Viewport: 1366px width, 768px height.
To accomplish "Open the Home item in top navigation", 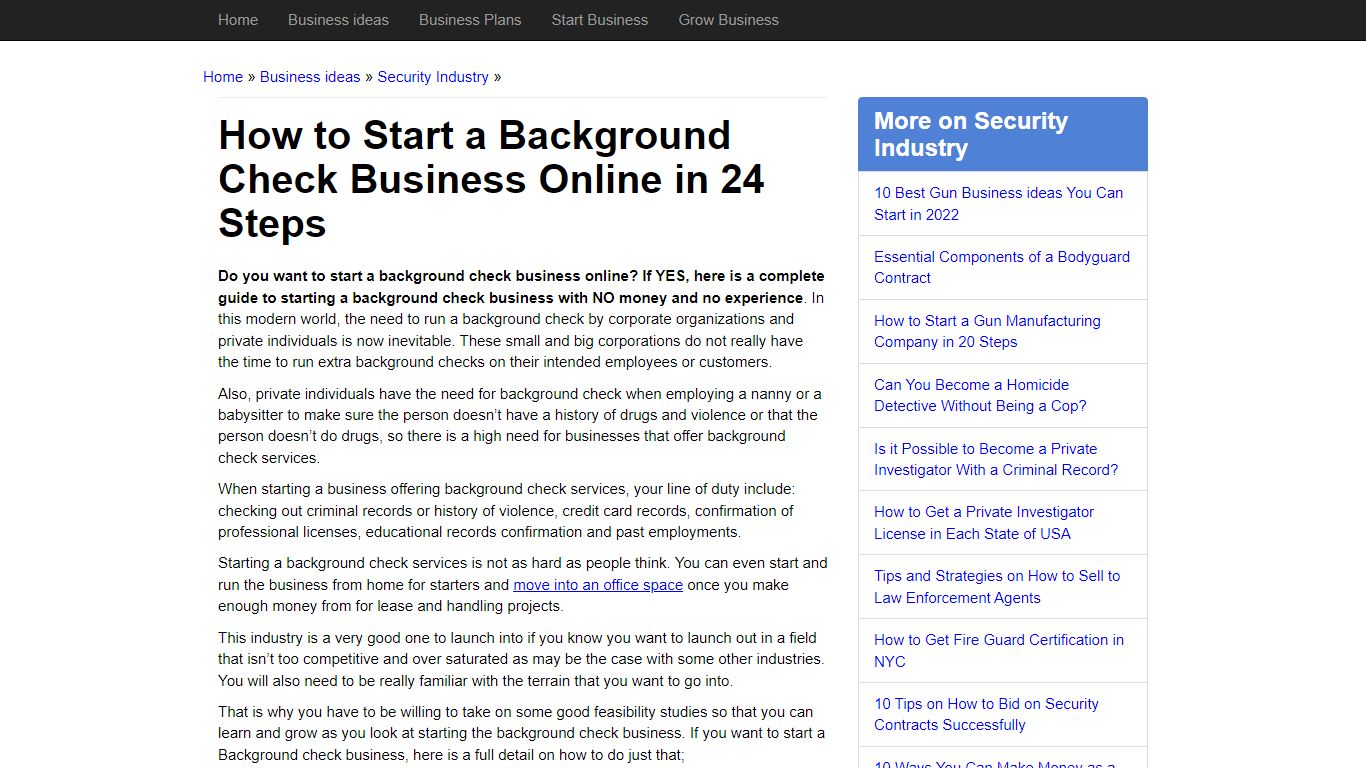I will [x=238, y=20].
